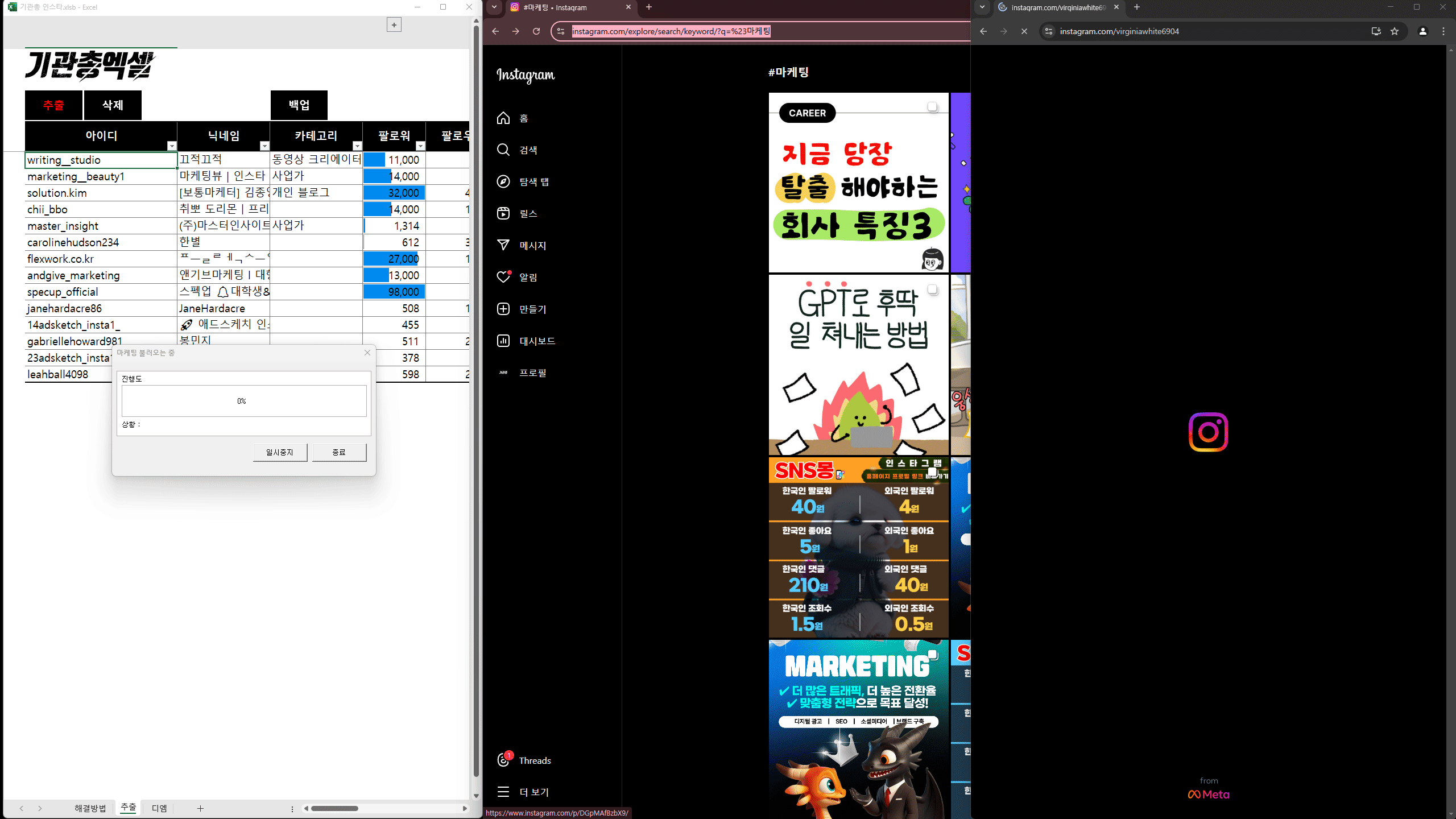Open the Dashboard (대시보드) item
1456x819 pixels.
(526, 341)
